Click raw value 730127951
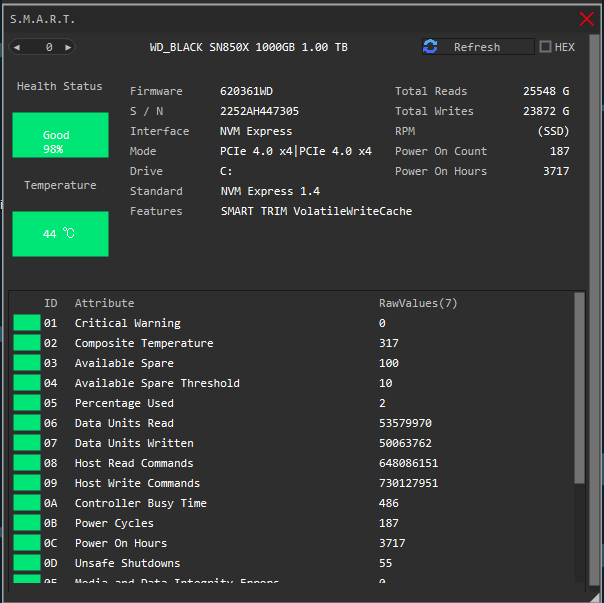 click(408, 483)
